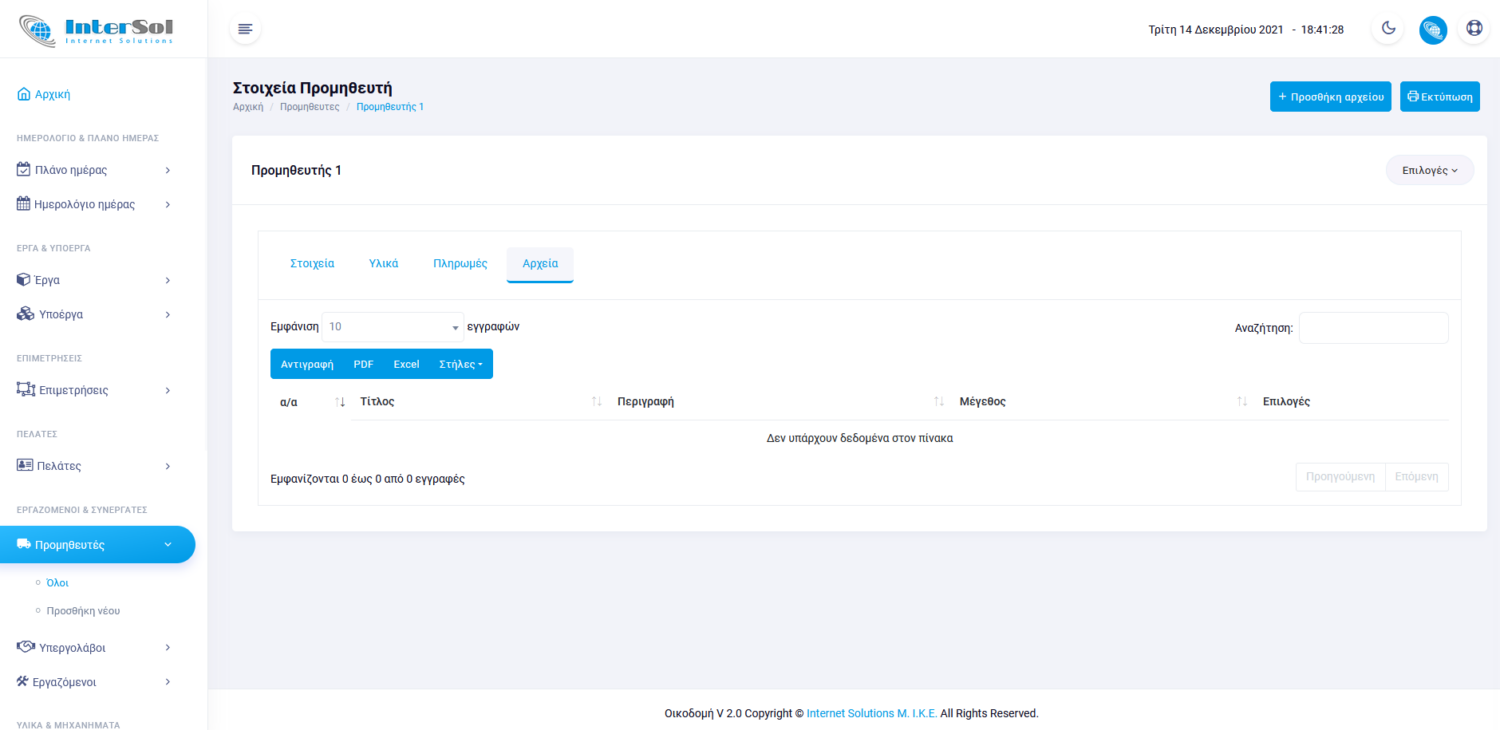Click the Εκτύπωση print button

click(x=1439, y=97)
